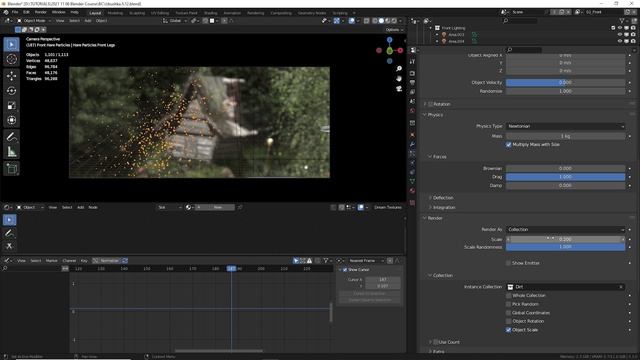Open the Output properties tab icon
This screenshot has width=640, height=360.
pos(412,83)
